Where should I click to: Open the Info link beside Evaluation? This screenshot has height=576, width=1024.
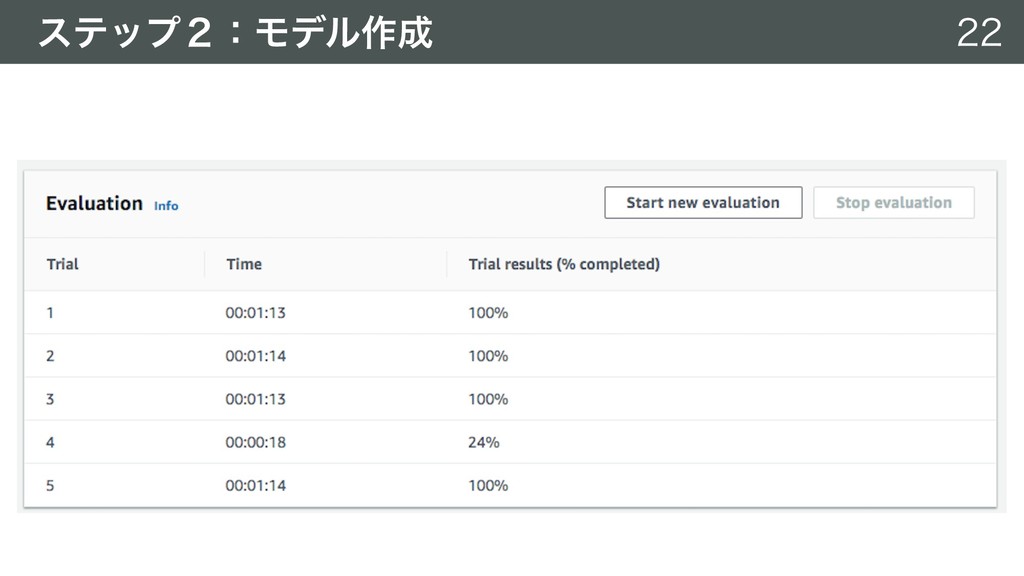166,206
